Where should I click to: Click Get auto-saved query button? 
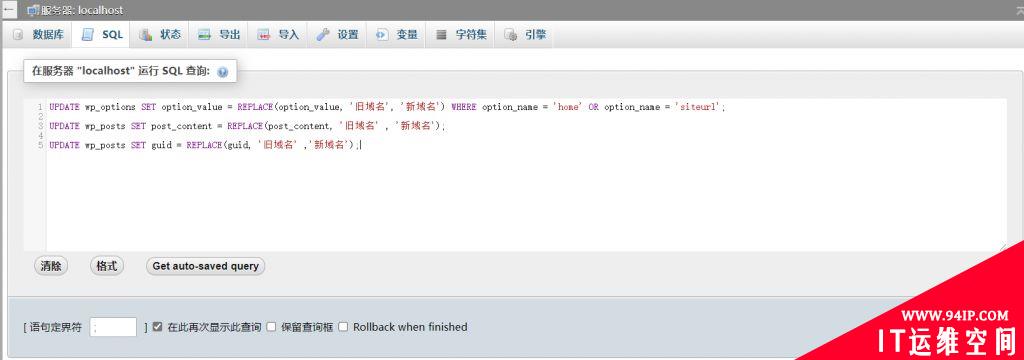205,266
